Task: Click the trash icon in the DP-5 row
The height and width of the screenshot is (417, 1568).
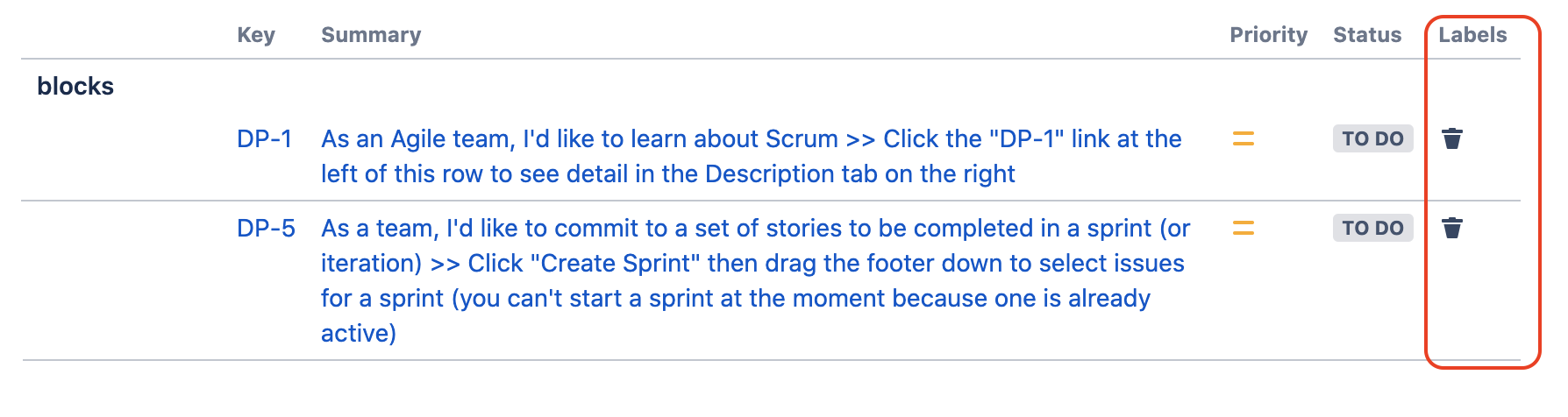Action: [x=1452, y=228]
